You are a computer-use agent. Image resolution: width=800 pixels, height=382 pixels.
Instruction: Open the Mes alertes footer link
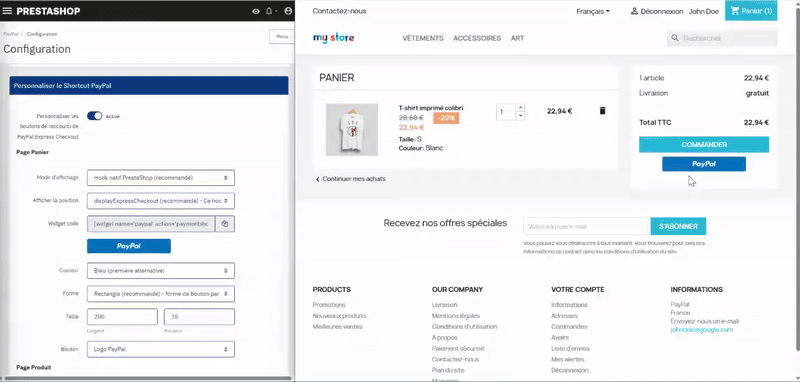tap(567, 360)
